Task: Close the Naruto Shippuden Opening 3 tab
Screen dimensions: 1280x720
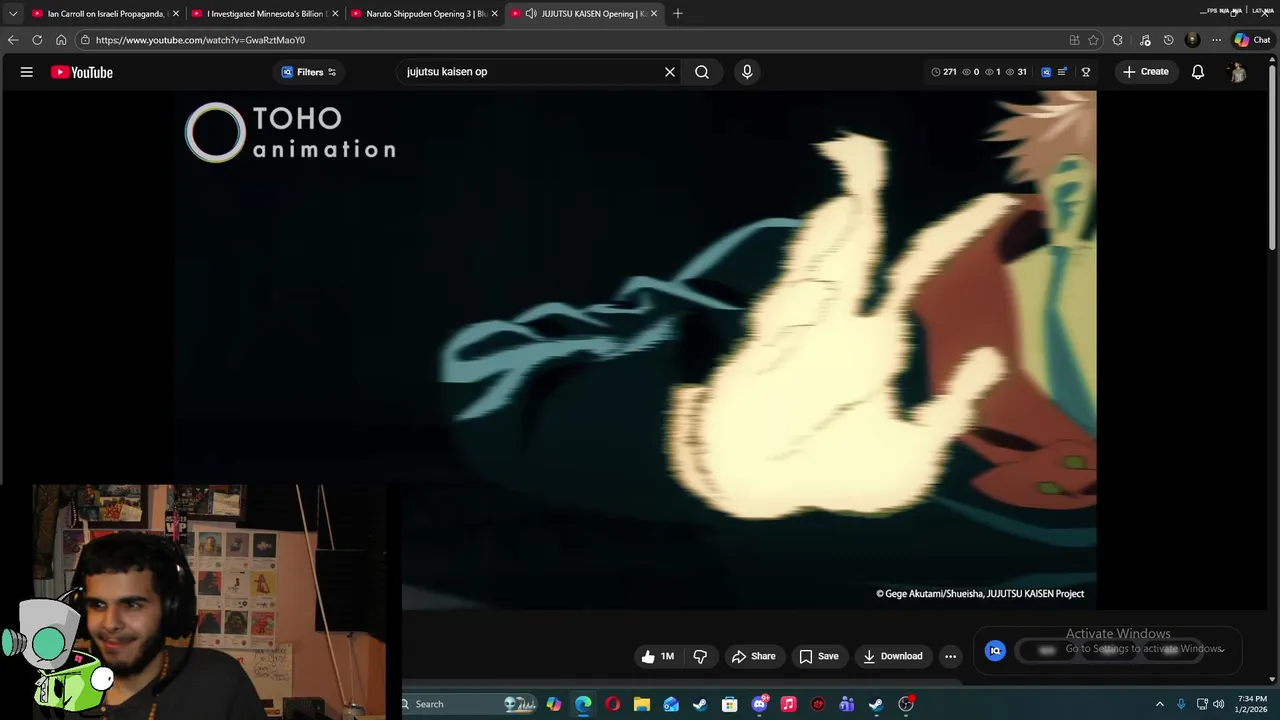Action: 494,13
